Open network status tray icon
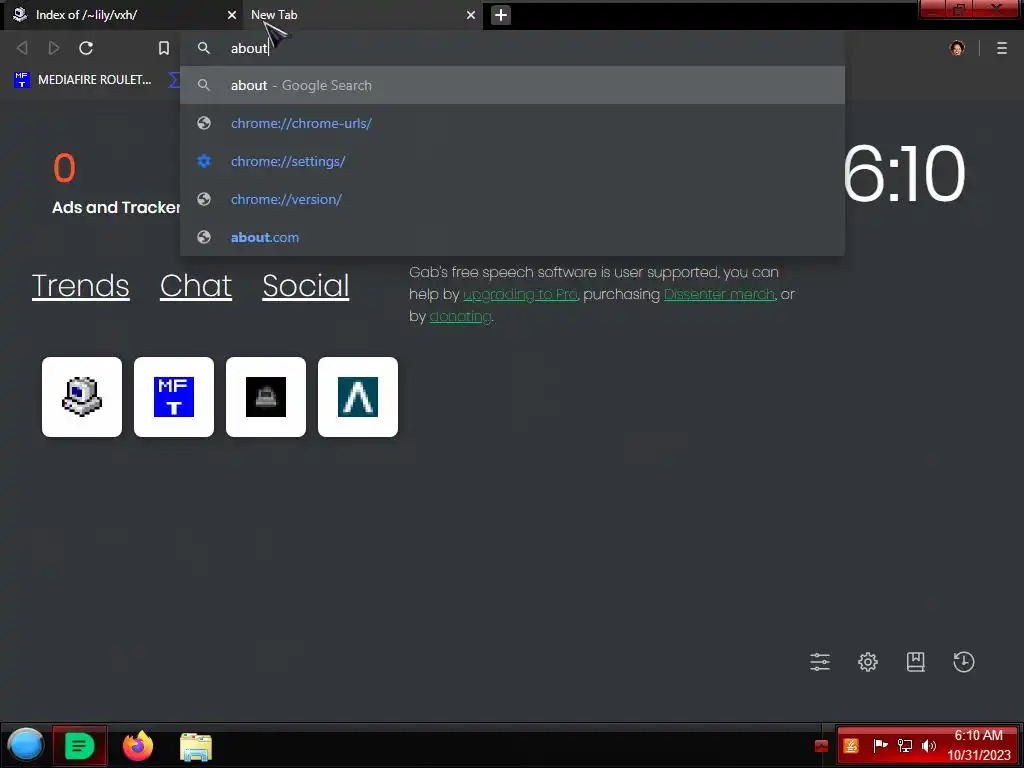Viewport: 1024px width, 768px height. (904, 746)
